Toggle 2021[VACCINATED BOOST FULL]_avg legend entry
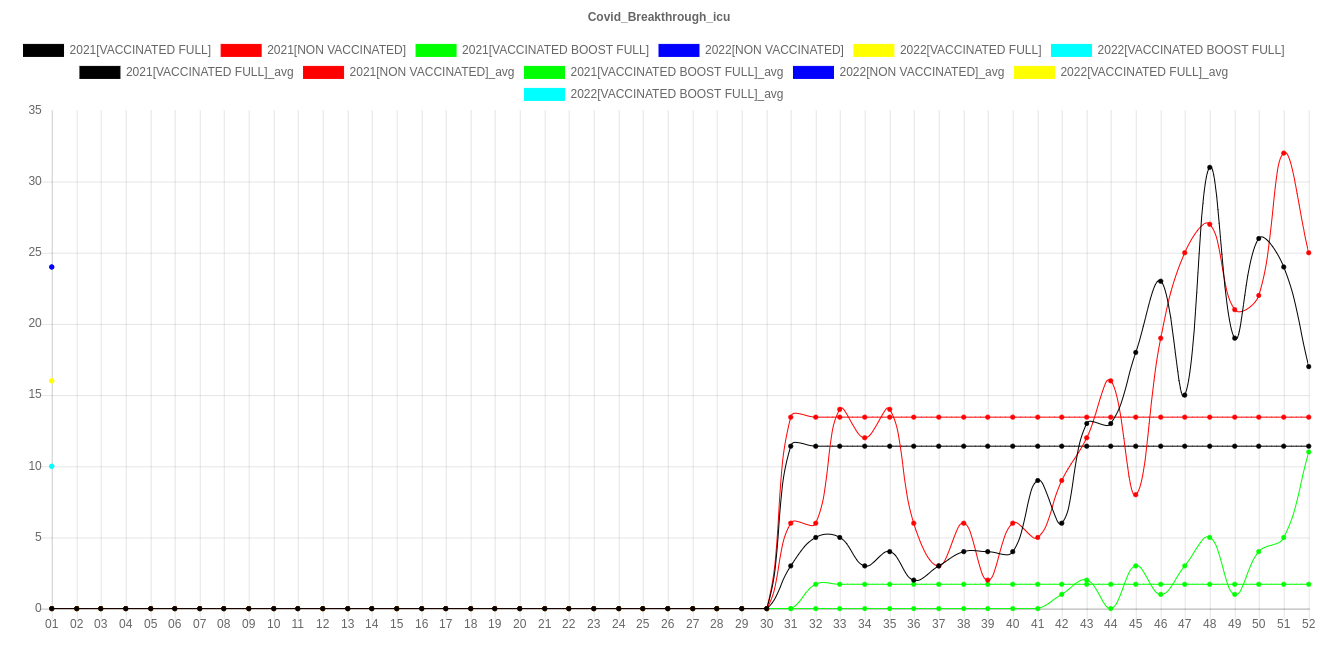1318x659 pixels. pyautogui.click(x=676, y=72)
